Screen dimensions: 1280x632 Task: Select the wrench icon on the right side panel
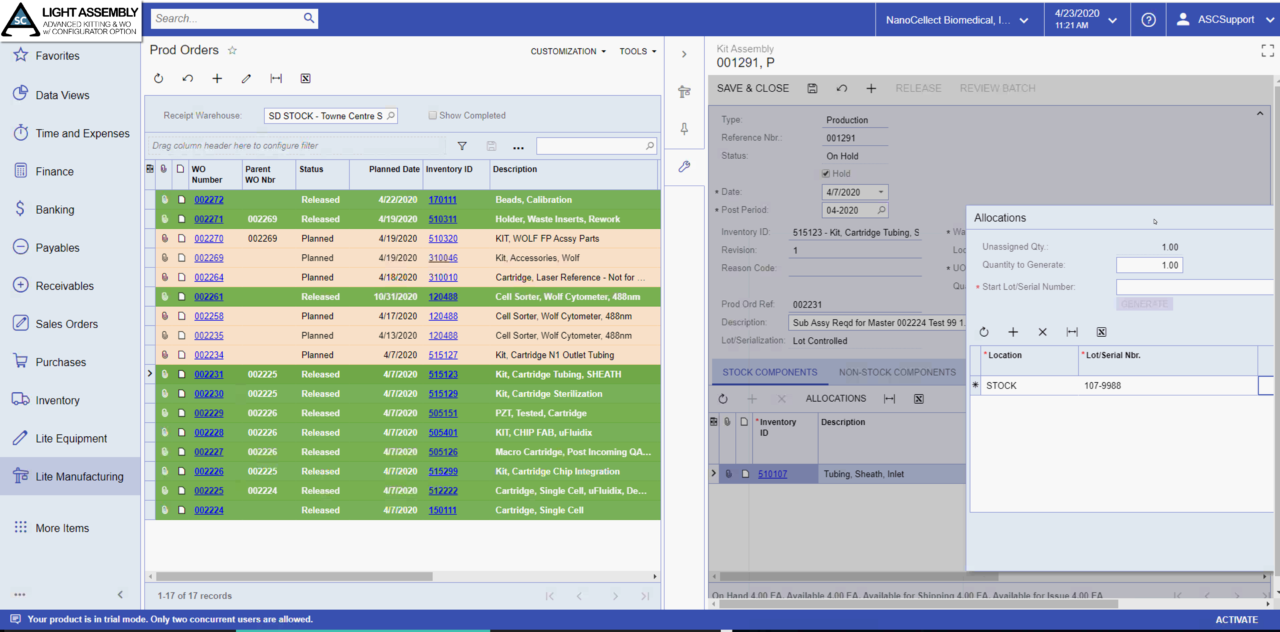tap(684, 166)
